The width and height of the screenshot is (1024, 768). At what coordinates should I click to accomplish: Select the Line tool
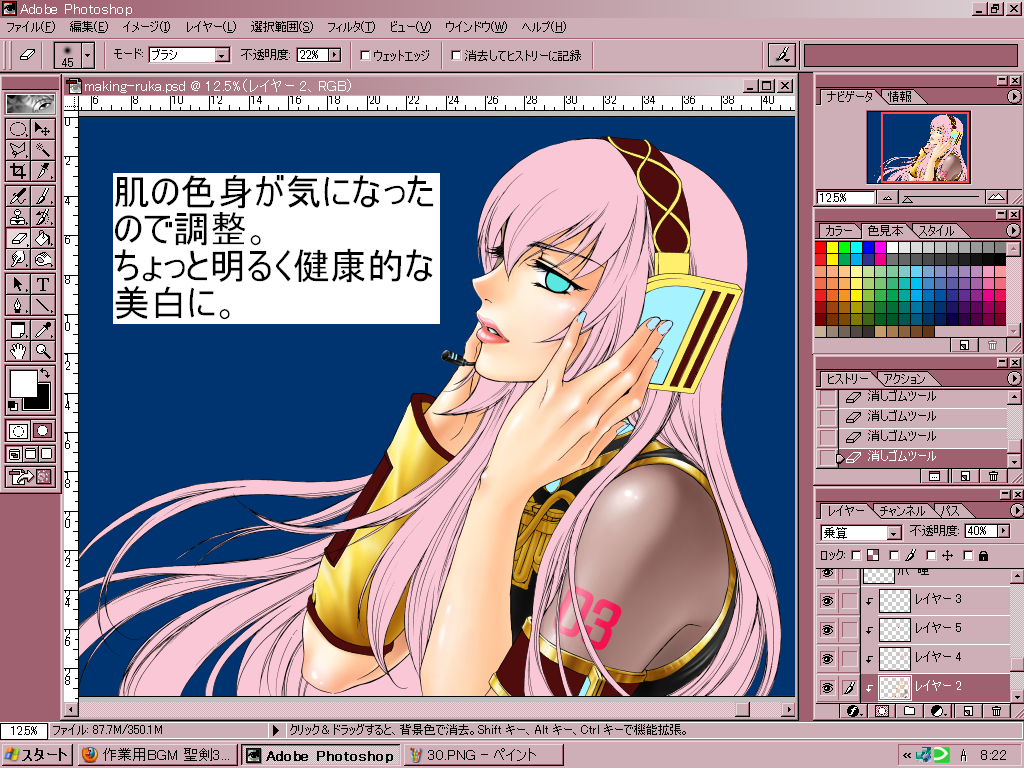42,304
